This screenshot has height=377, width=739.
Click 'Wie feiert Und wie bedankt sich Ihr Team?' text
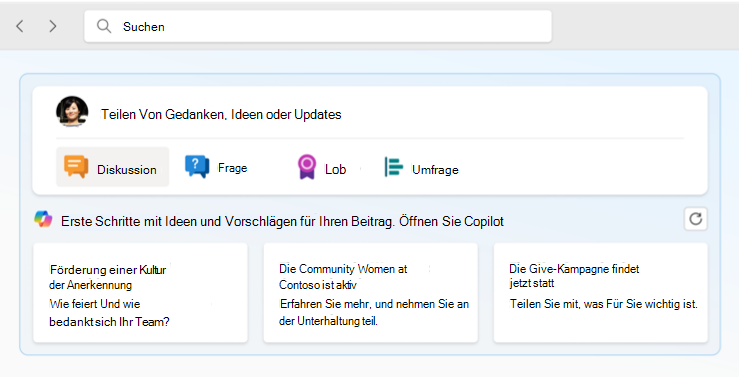pyautogui.click(x=109, y=313)
